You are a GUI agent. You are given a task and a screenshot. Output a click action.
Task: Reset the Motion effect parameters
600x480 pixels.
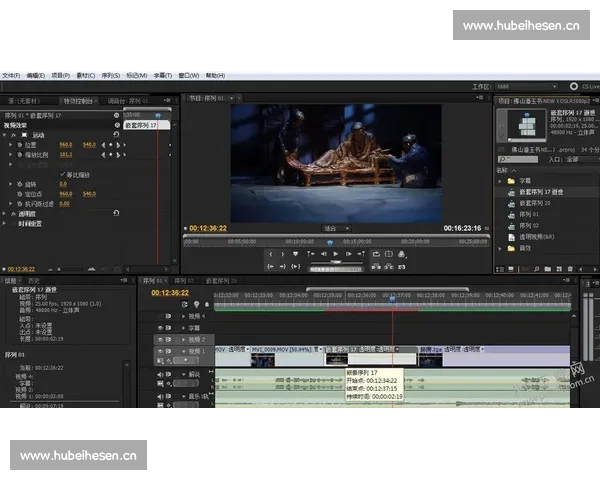[x=116, y=135]
